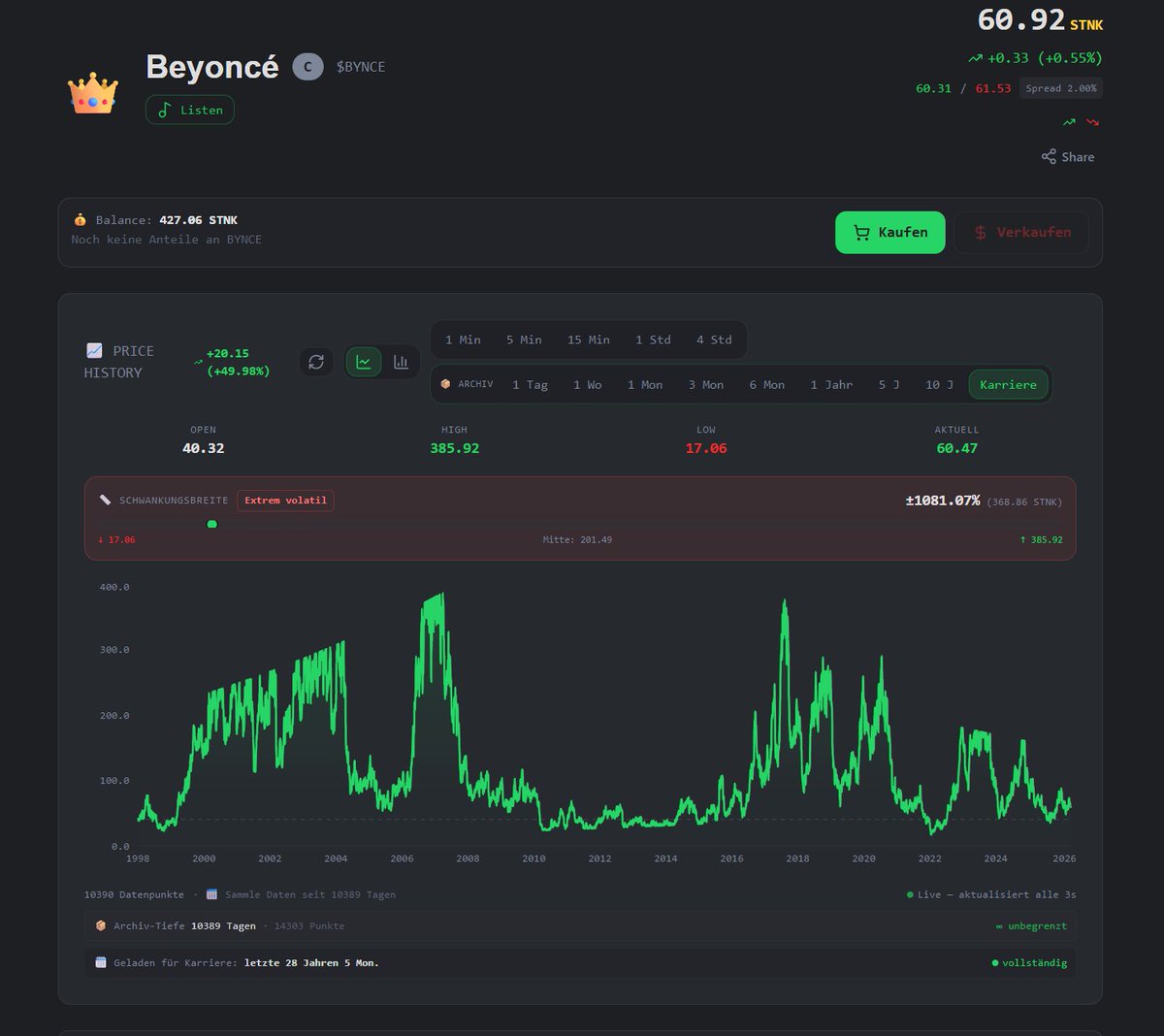Click the shopping cart icon on Kaufen
The height and width of the screenshot is (1036, 1164).
click(x=861, y=233)
